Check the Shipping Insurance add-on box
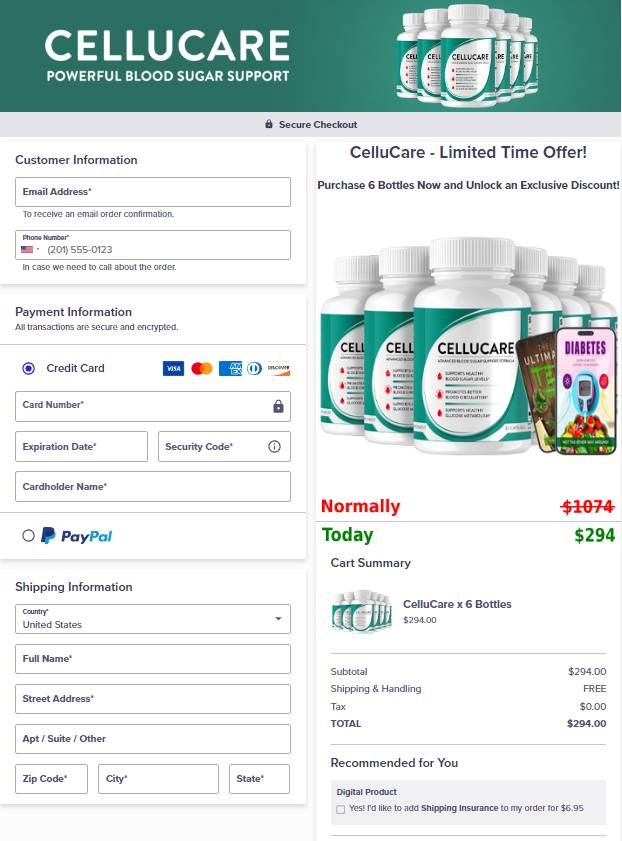The height and width of the screenshot is (841, 622). [x=340, y=809]
